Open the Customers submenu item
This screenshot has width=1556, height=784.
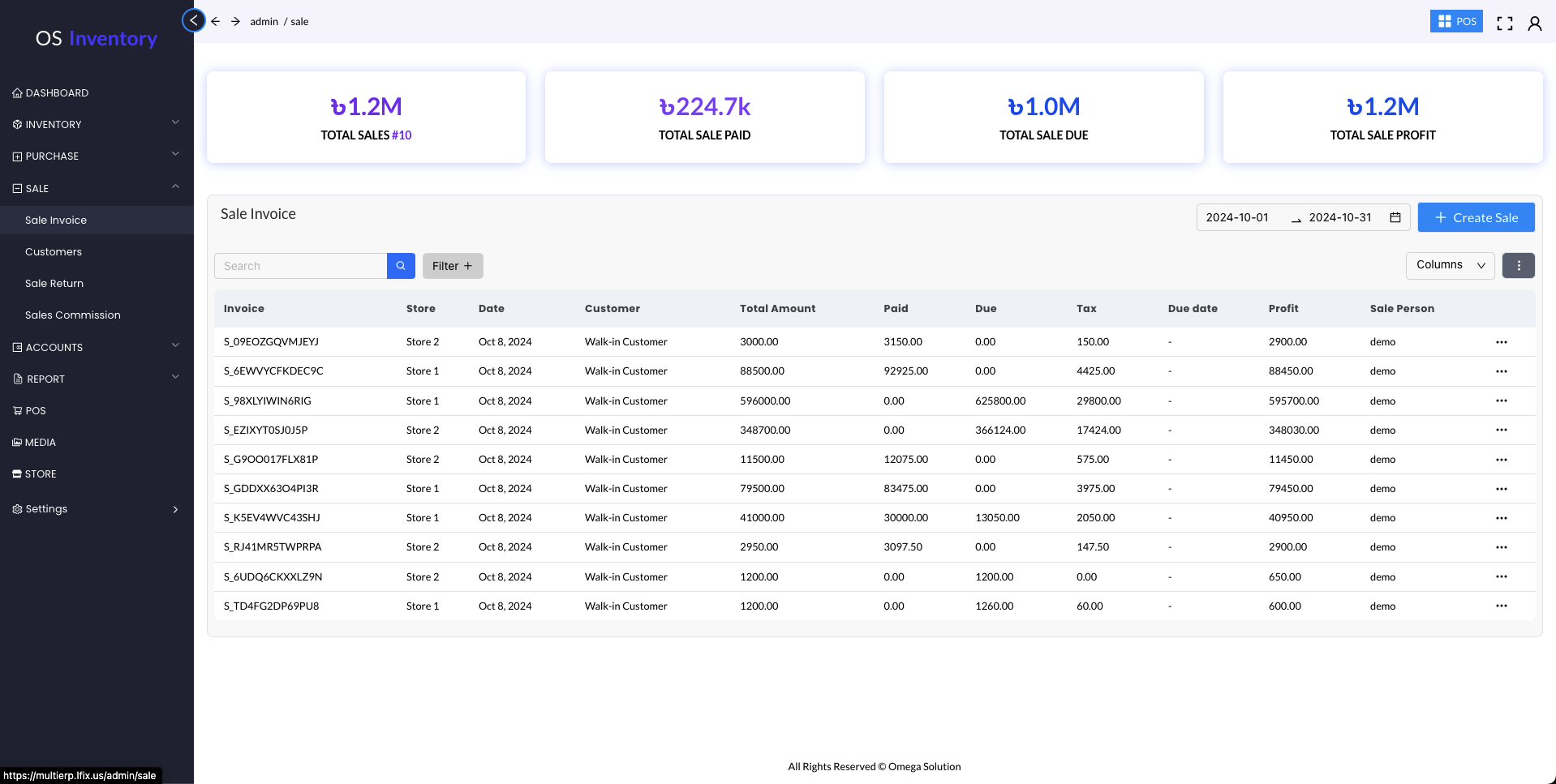pyautogui.click(x=54, y=252)
